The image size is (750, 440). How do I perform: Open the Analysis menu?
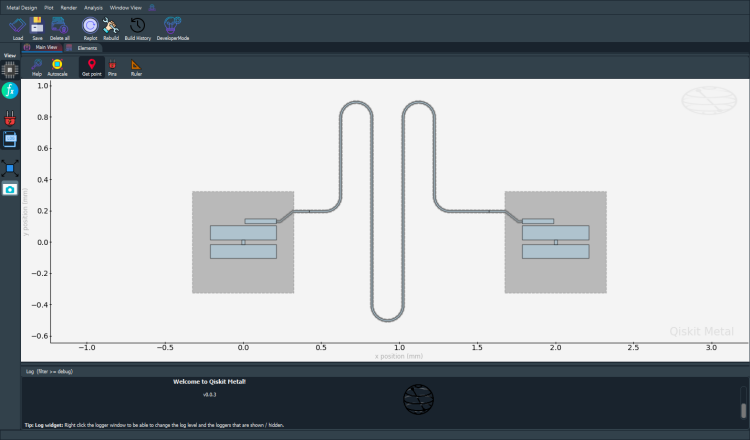point(93,8)
